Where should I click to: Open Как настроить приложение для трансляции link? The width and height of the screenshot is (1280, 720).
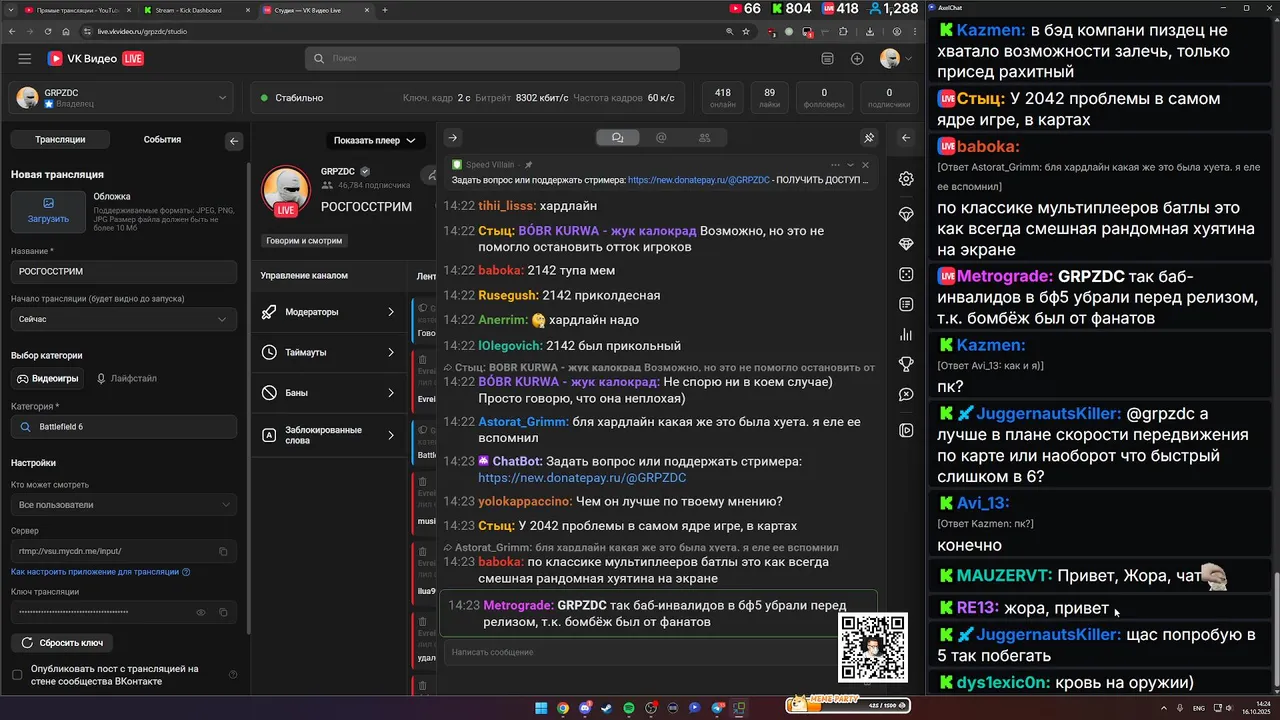pos(100,572)
